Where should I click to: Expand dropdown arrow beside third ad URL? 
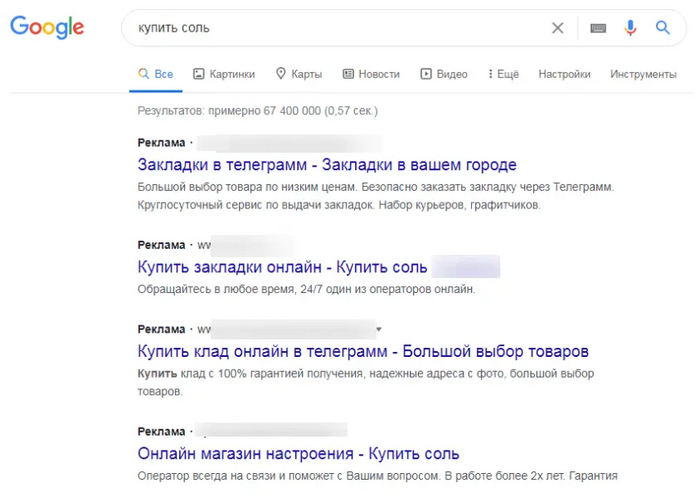tap(379, 329)
